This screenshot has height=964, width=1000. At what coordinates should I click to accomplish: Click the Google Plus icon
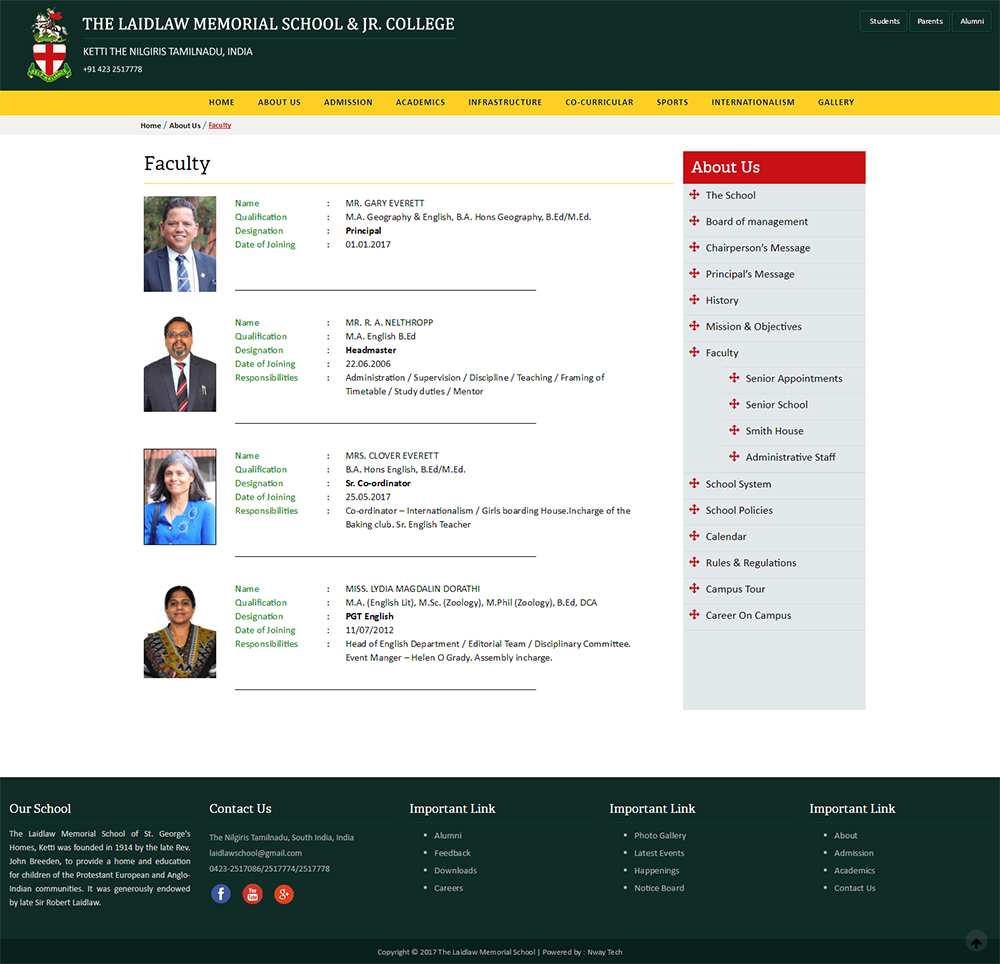point(284,894)
